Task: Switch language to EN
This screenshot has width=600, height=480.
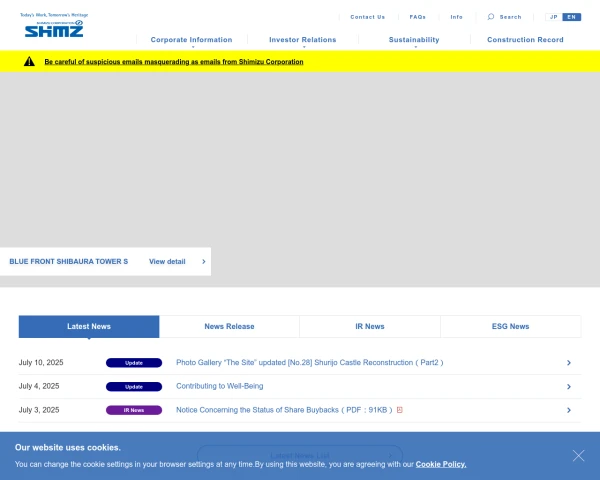Action: click(x=571, y=17)
